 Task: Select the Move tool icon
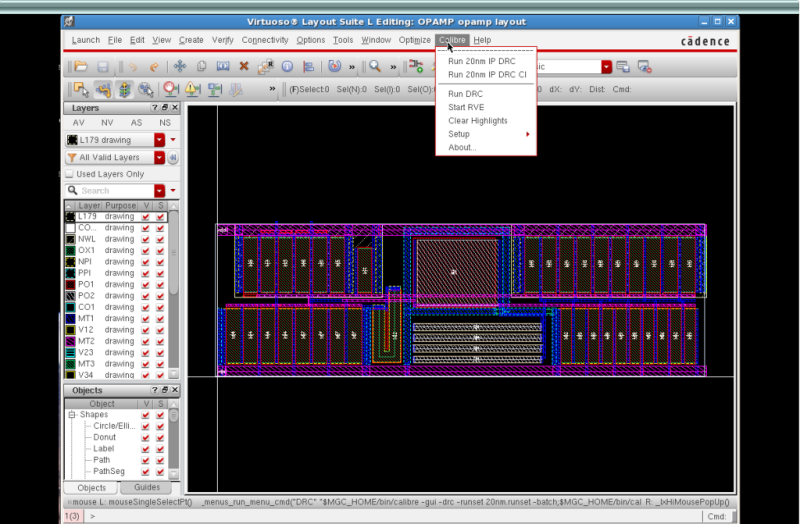point(181,66)
